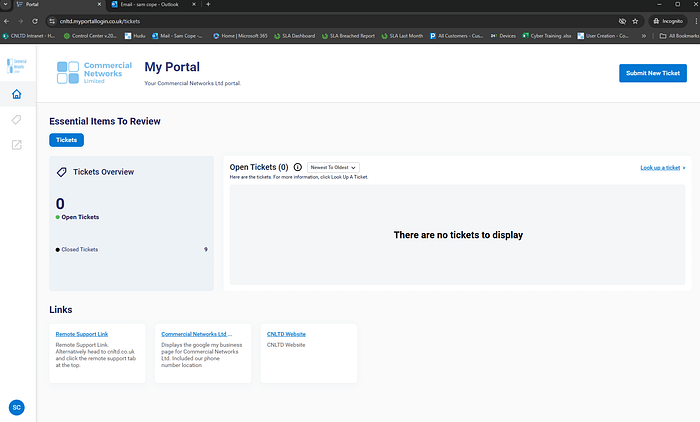Viewport: 700px width, 422px height.
Task: Open the CNLTD Intranet bookmark
Action: click(29, 36)
